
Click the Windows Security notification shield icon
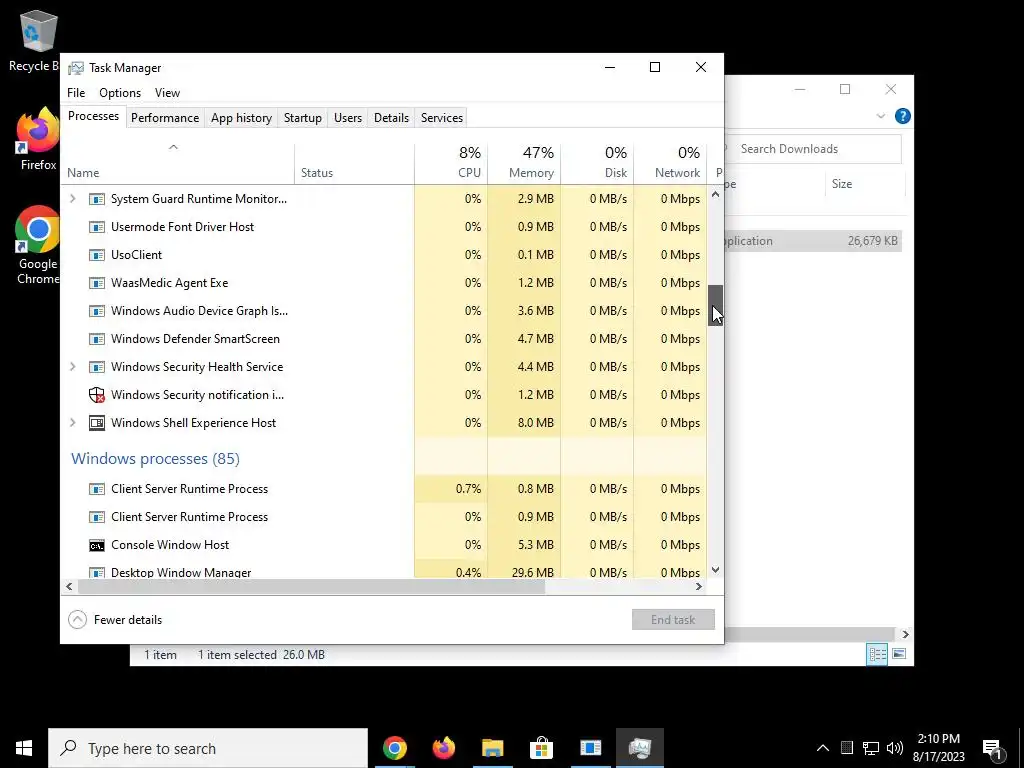(x=97, y=395)
